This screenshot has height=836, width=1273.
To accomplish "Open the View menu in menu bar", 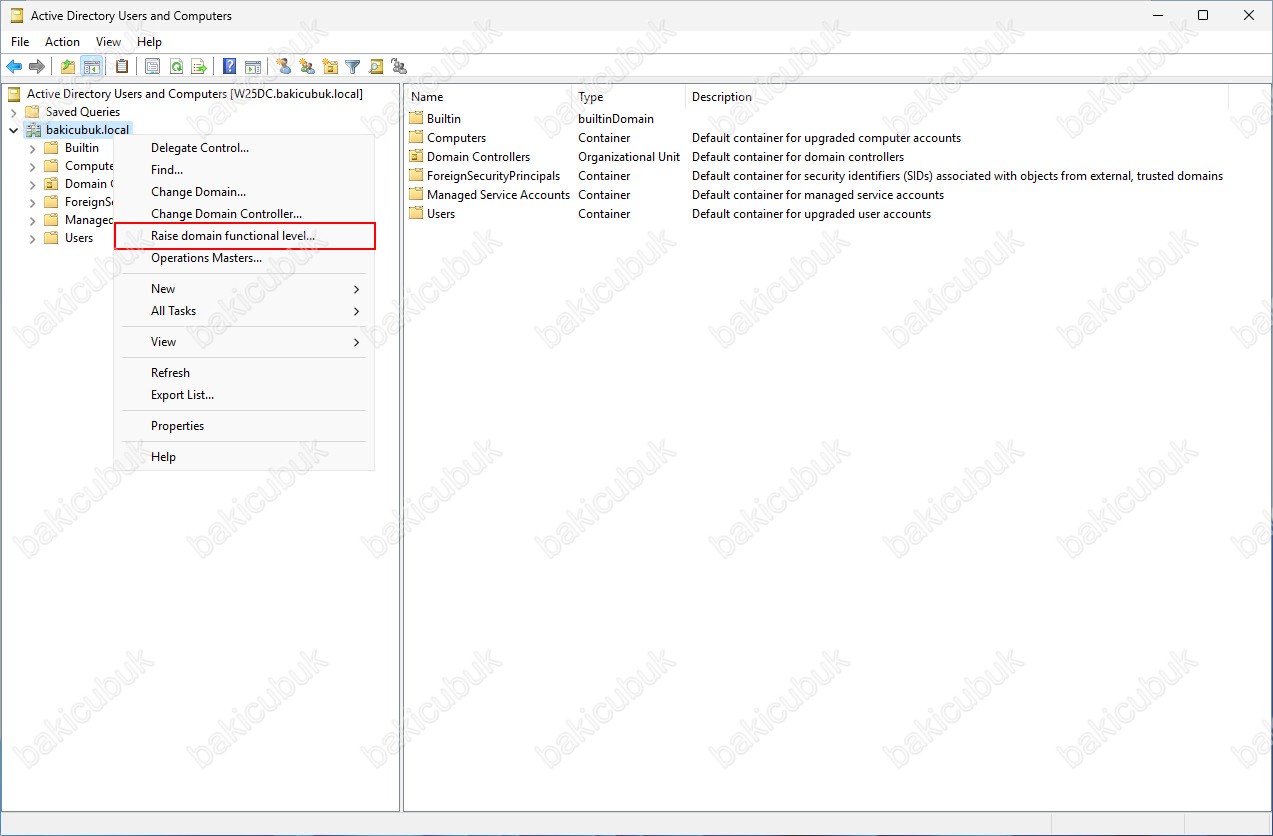I will click(x=108, y=42).
